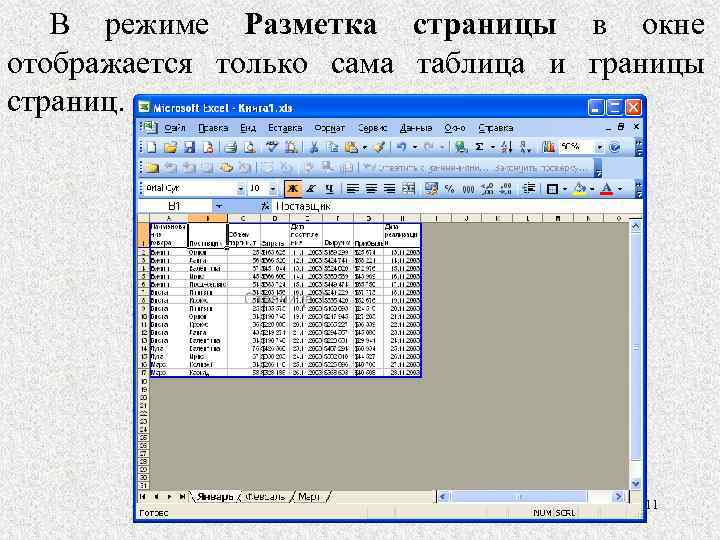Viewport: 720px width, 540px height.
Task: Sort descending with the Z-A icon
Action: tap(525, 147)
